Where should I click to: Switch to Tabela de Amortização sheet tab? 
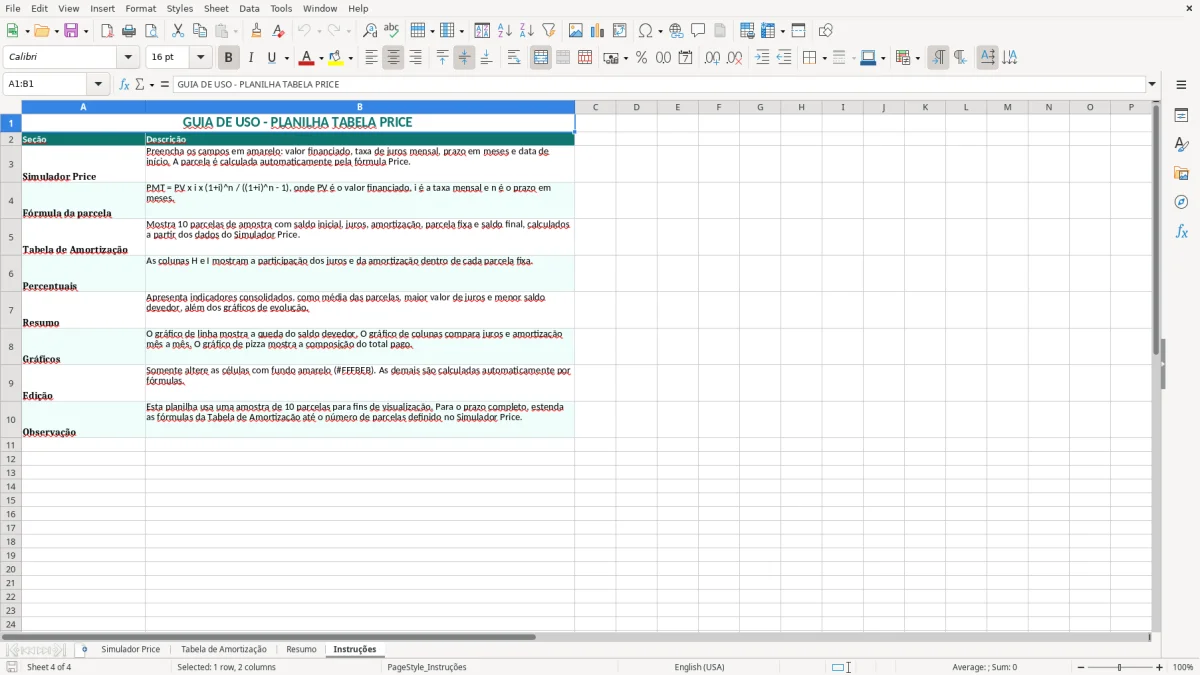tap(224, 650)
